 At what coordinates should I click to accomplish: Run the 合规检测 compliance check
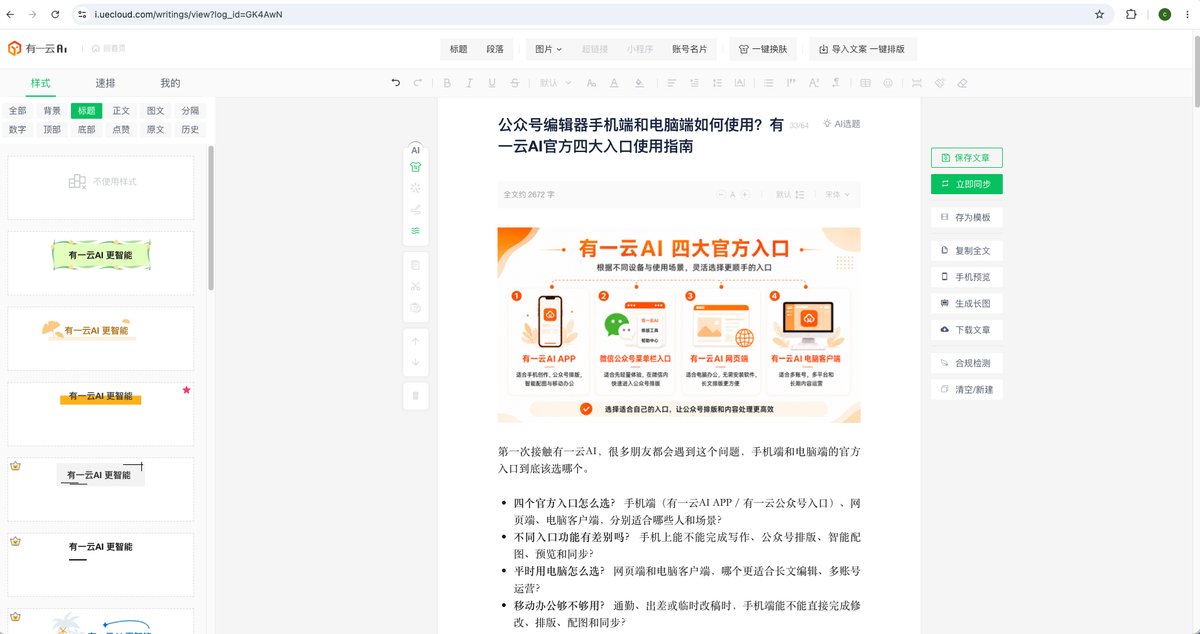point(966,363)
